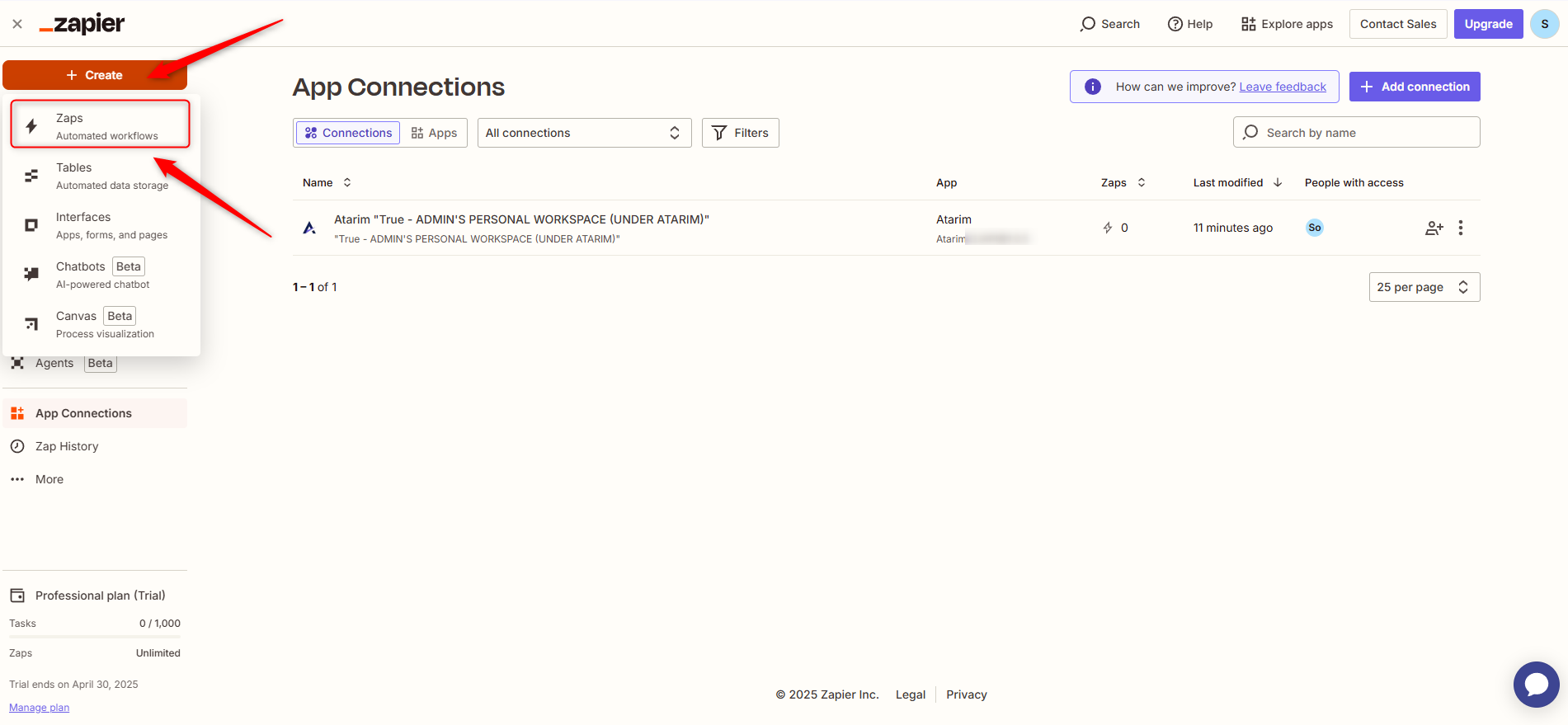
Task: Click the Atarim app logo icon
Action: 309,228
